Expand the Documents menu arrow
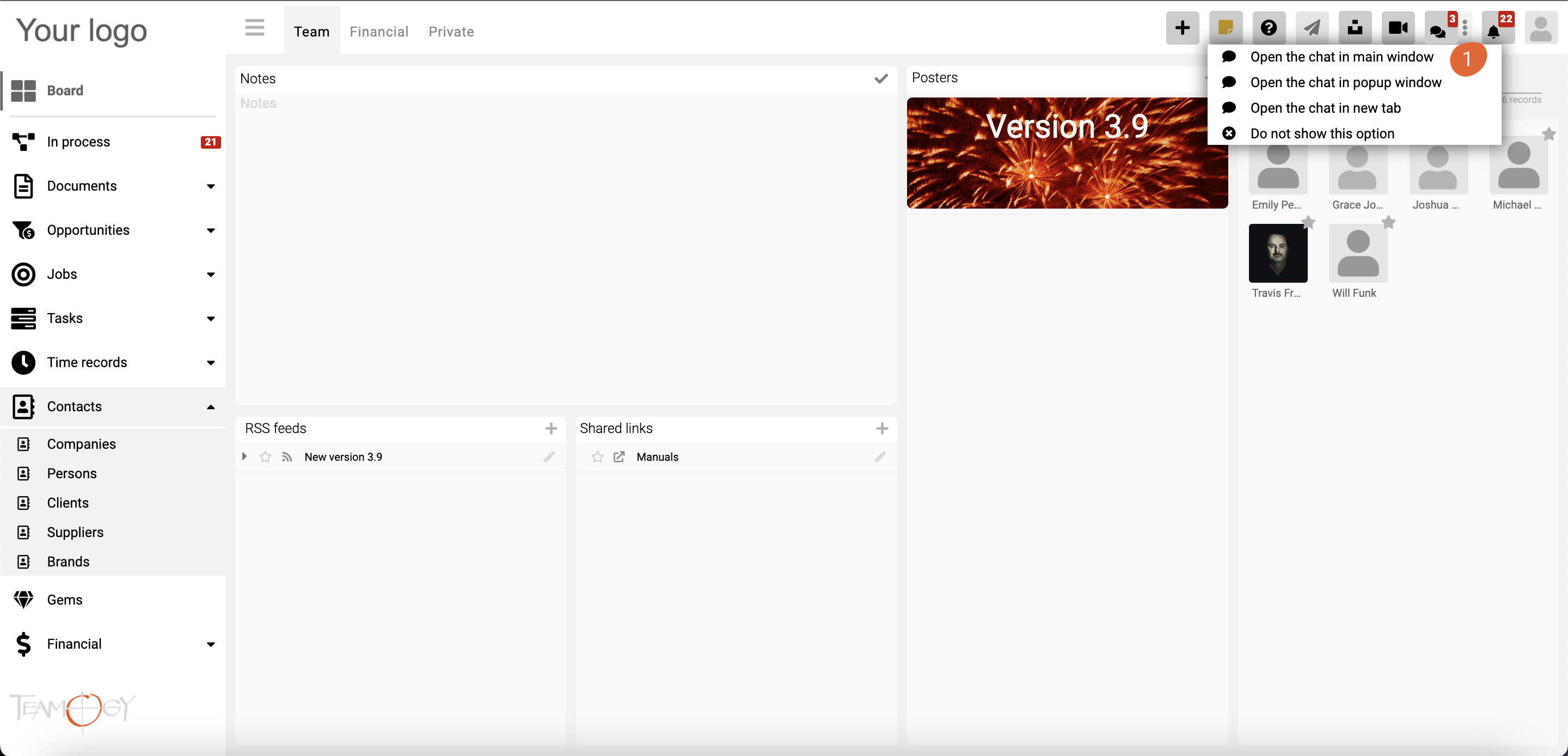This screenshot has width=1568, height=756. [x=211, y=186]
